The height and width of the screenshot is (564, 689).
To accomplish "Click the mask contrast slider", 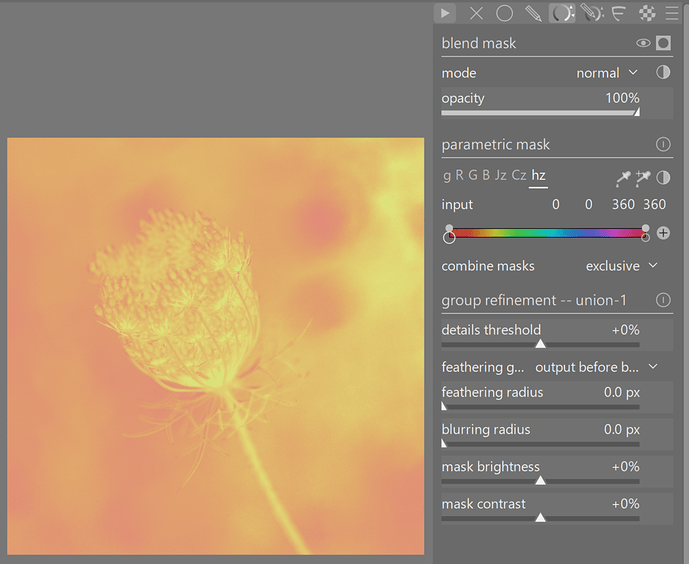I will 540,519.
